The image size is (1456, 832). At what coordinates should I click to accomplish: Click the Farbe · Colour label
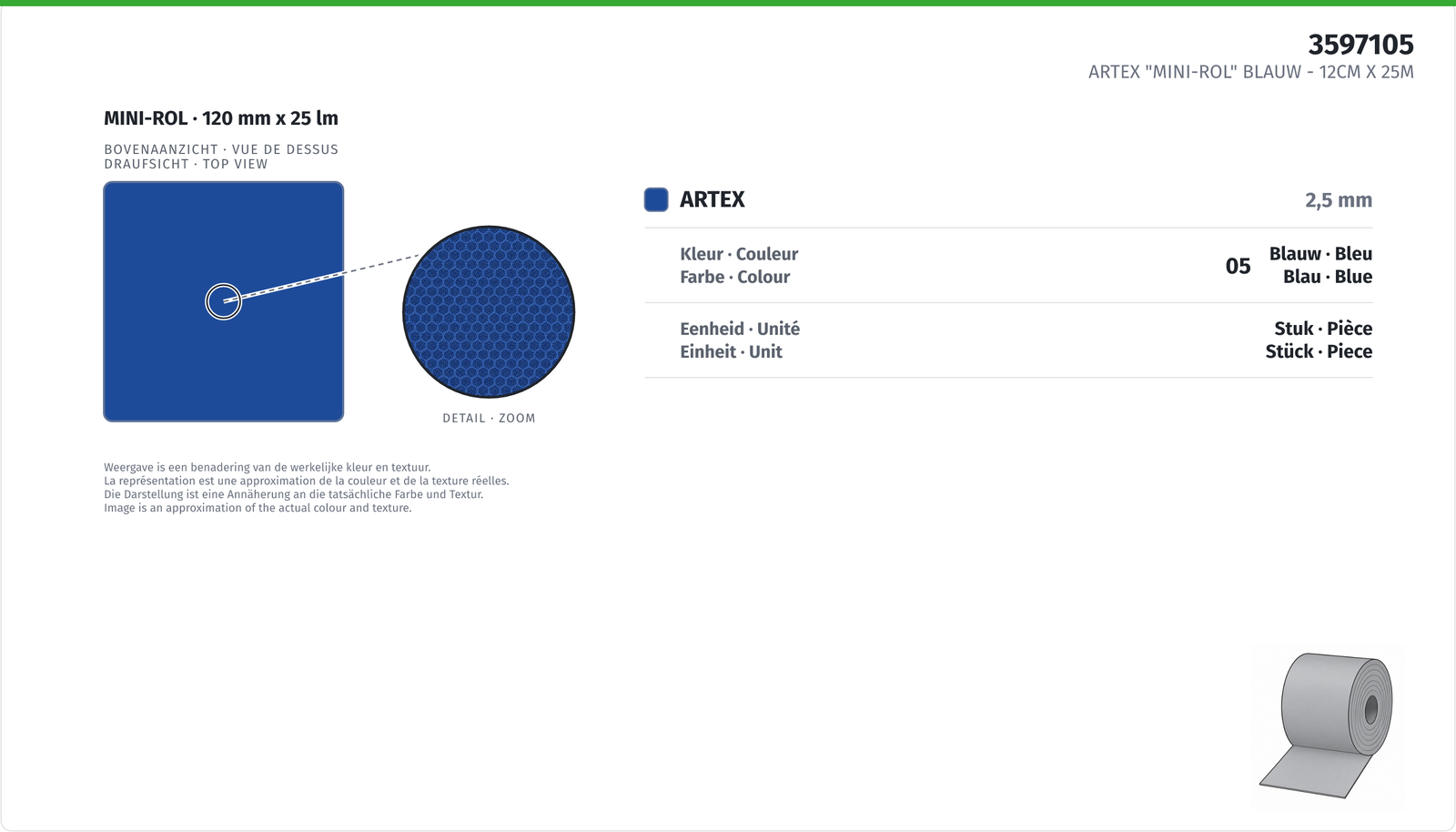[734, 277]
